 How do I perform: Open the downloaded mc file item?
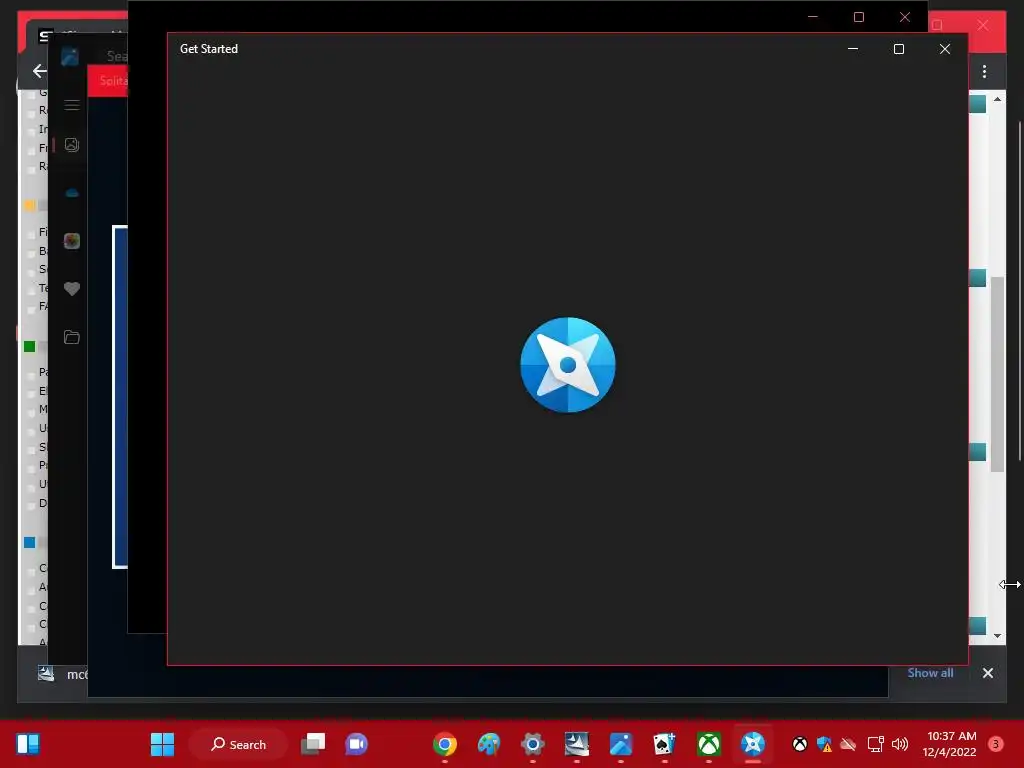62,674
